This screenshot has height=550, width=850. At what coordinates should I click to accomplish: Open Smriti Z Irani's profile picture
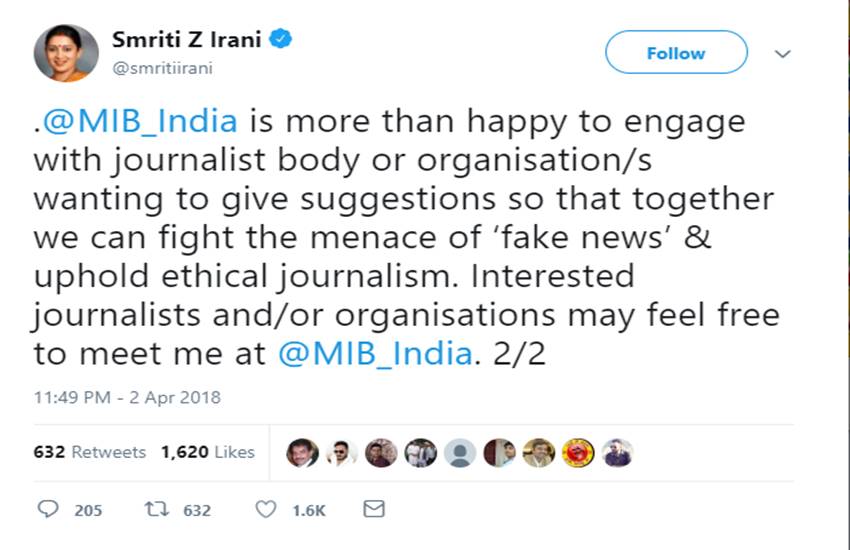[x=66, y=53]
